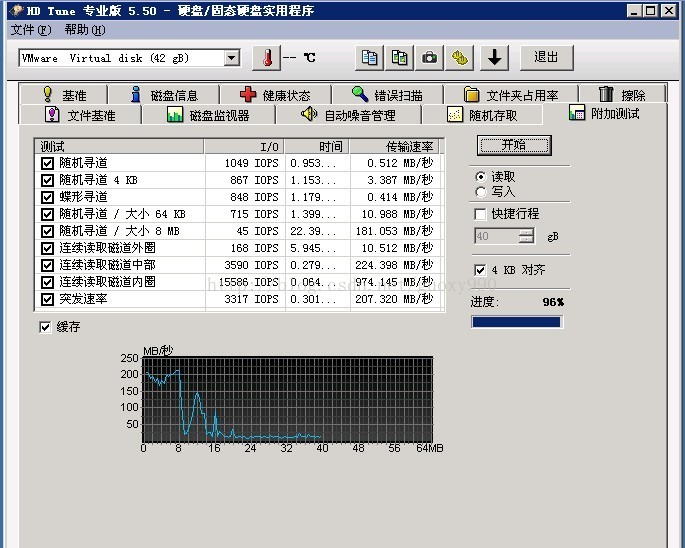Image resolution: width=685 pixels, height=548 pixels.
Task: Switch to the 错误扫描 tab
Action: click(x=387, y=94)
